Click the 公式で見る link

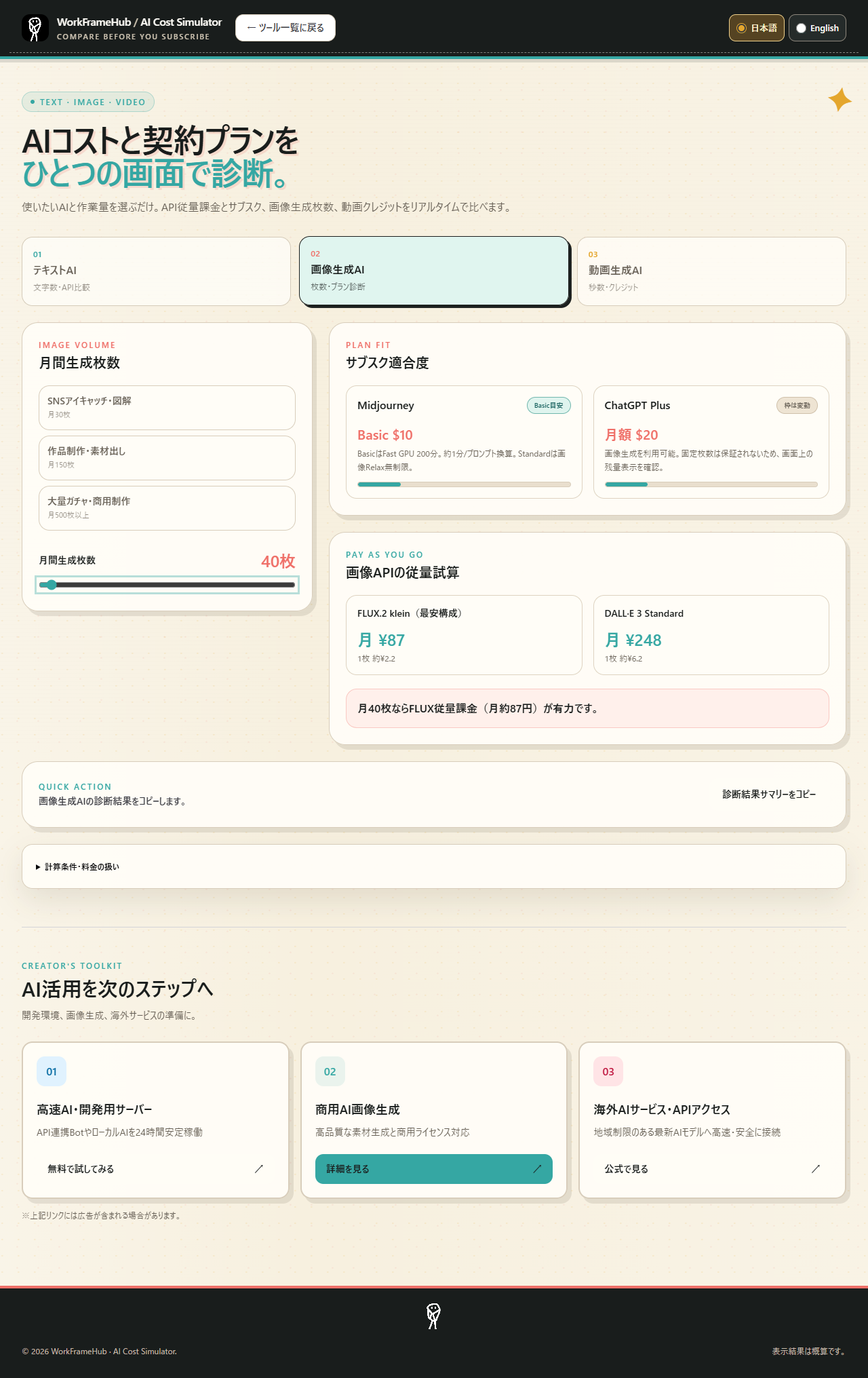point(712,1169)
